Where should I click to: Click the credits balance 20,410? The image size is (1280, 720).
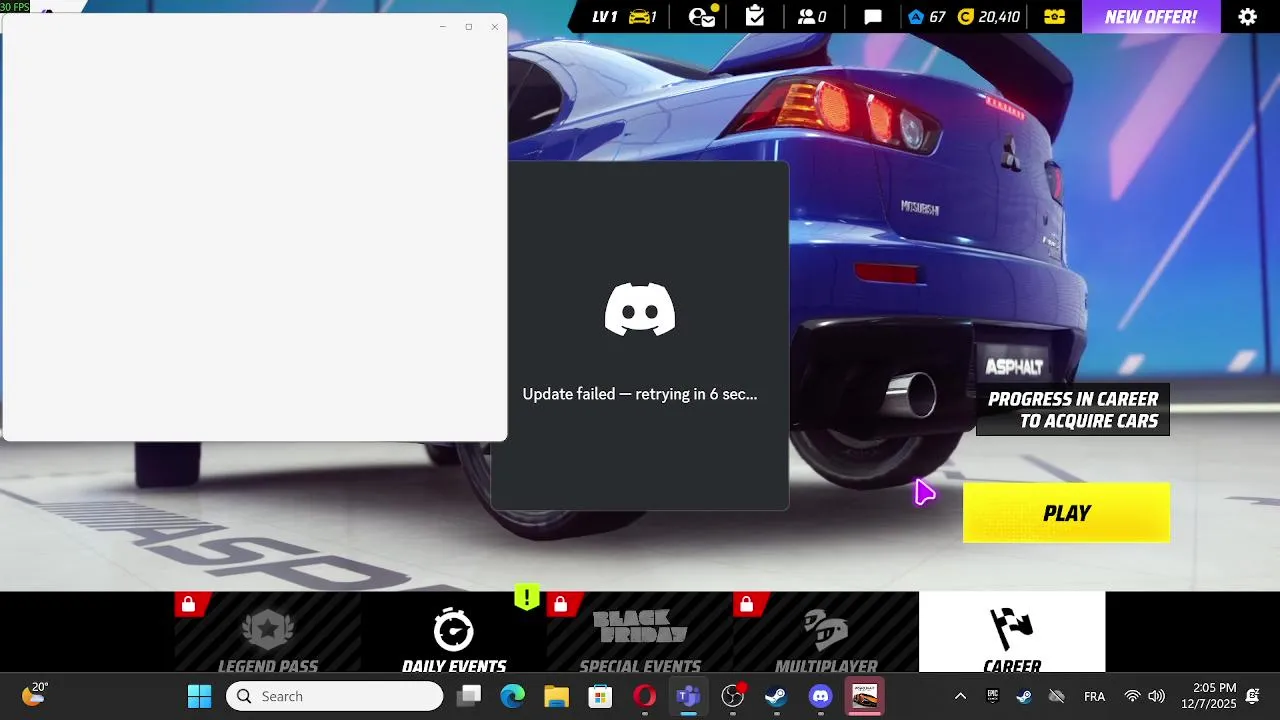coord(989,17)
